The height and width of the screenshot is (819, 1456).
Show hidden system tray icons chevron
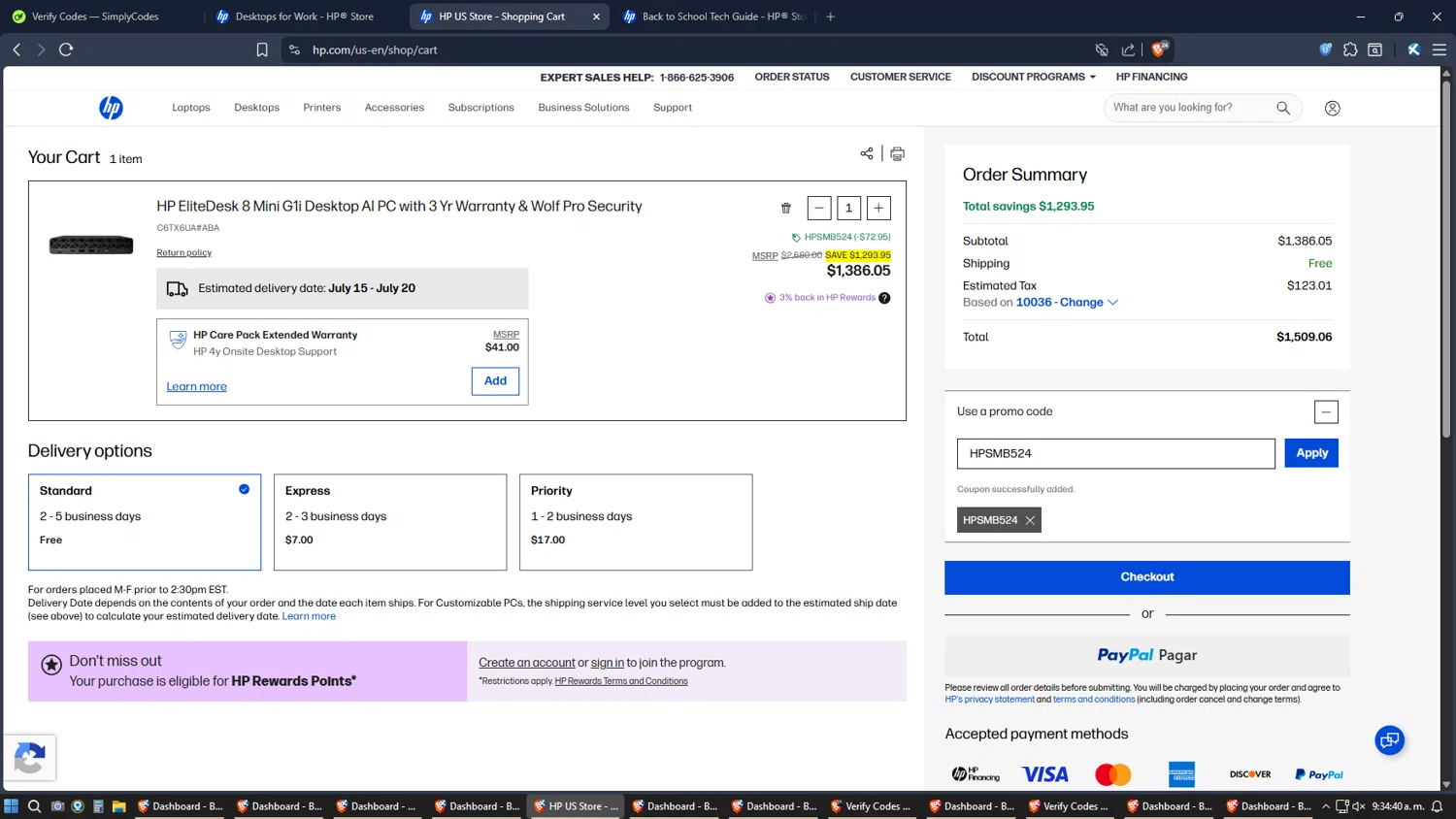[1326, 806]
